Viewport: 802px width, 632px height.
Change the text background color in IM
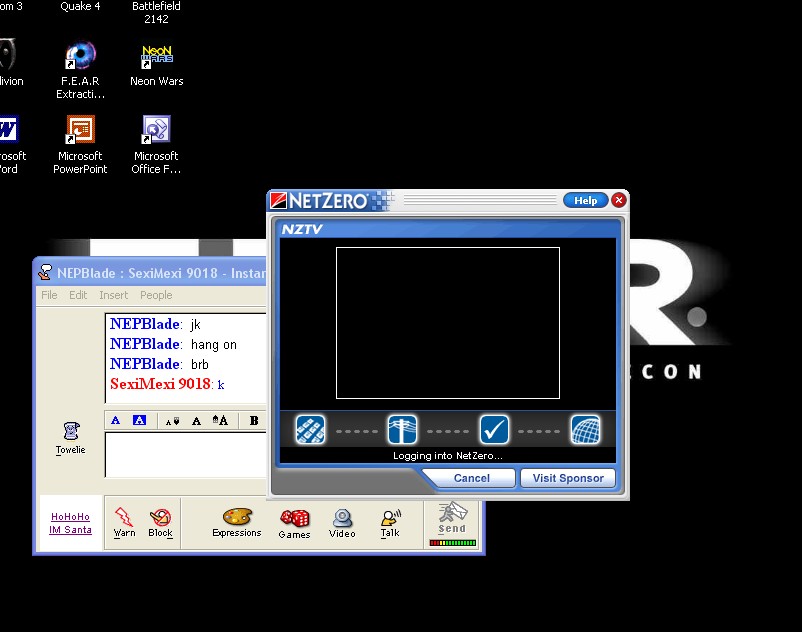(x=139, y=420)
